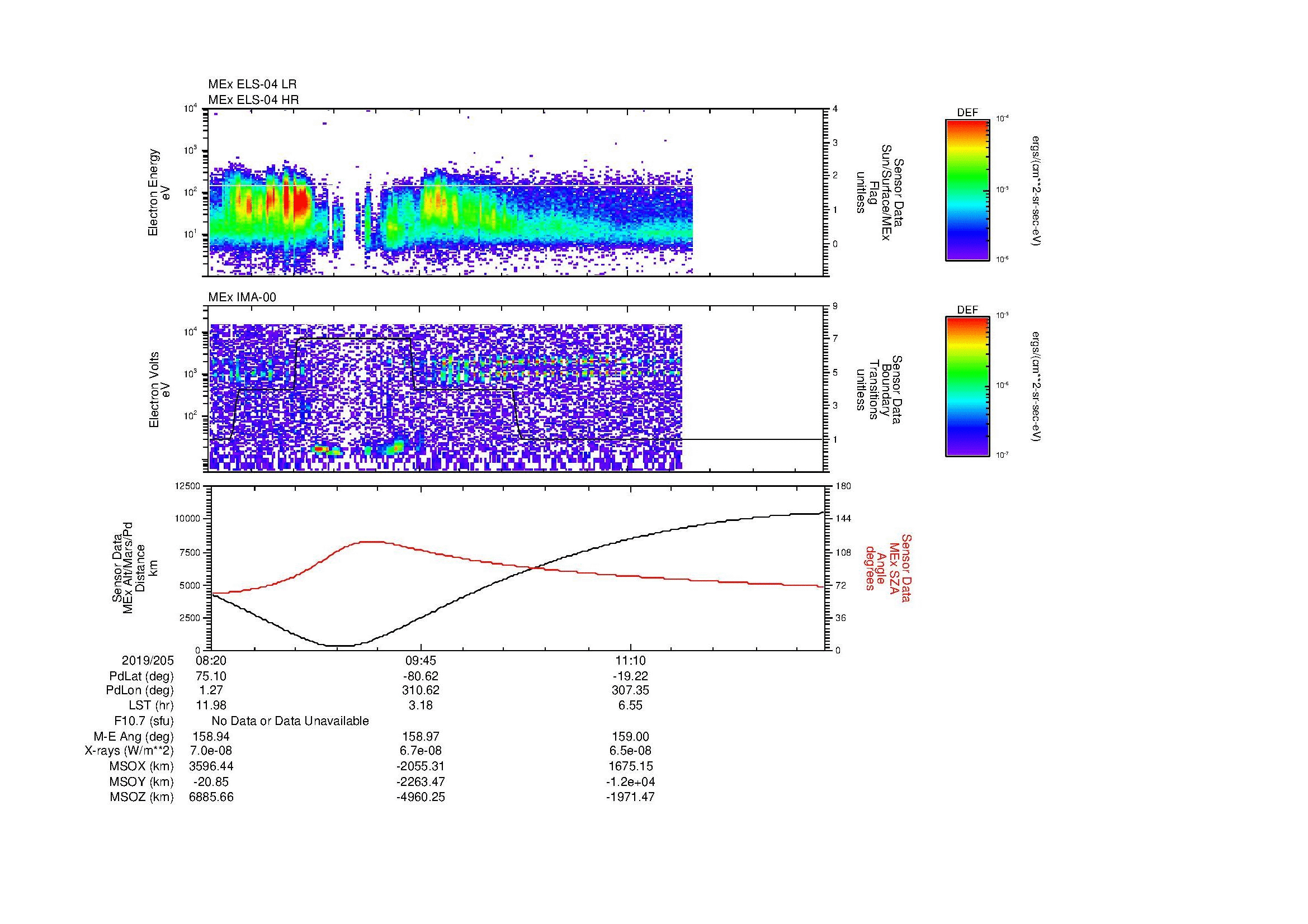
Task: Click the 'Electron Volts eV' axis label
Action: (159, 390)
